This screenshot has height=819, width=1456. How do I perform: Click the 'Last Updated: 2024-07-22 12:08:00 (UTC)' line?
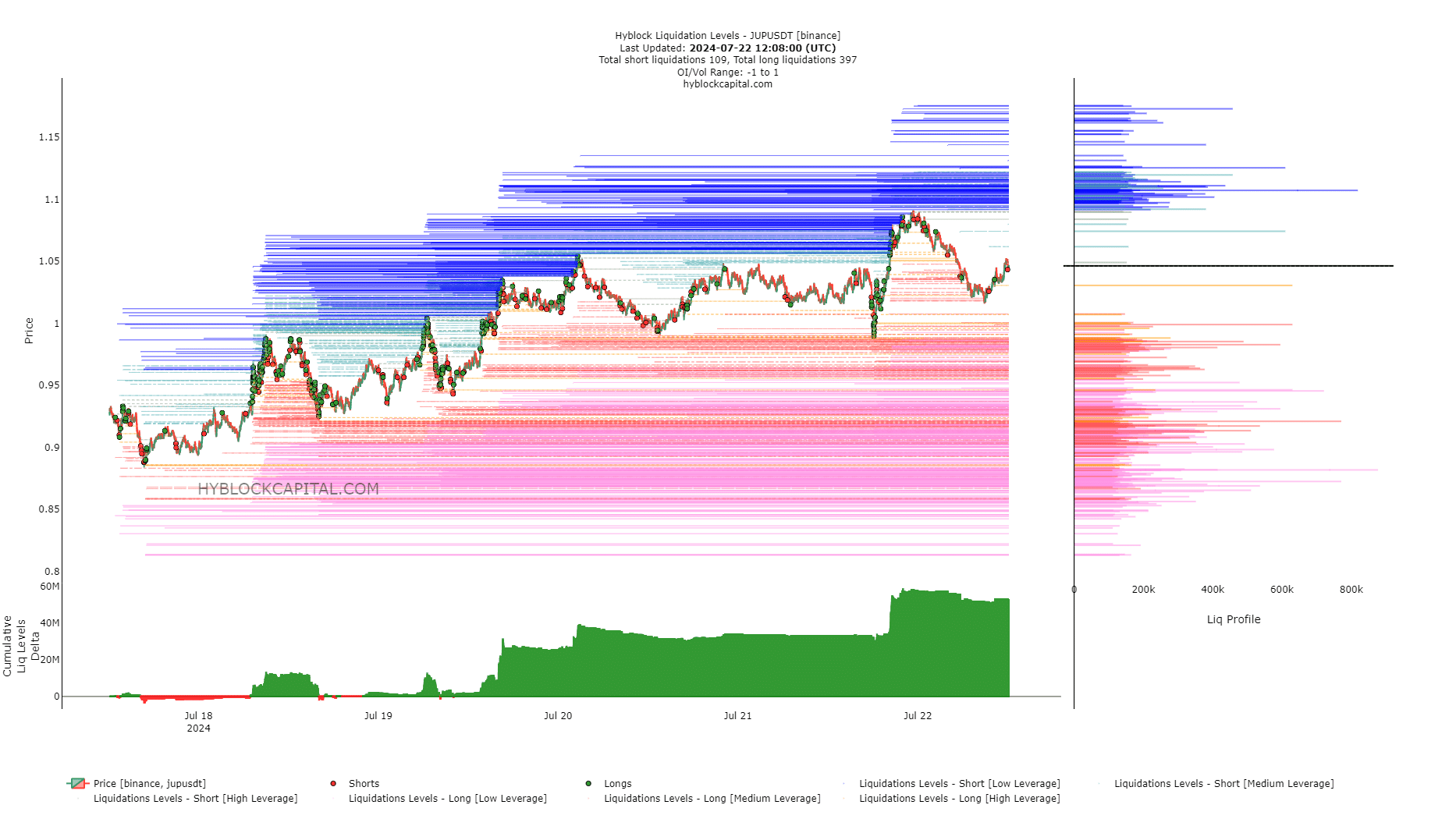727,48
